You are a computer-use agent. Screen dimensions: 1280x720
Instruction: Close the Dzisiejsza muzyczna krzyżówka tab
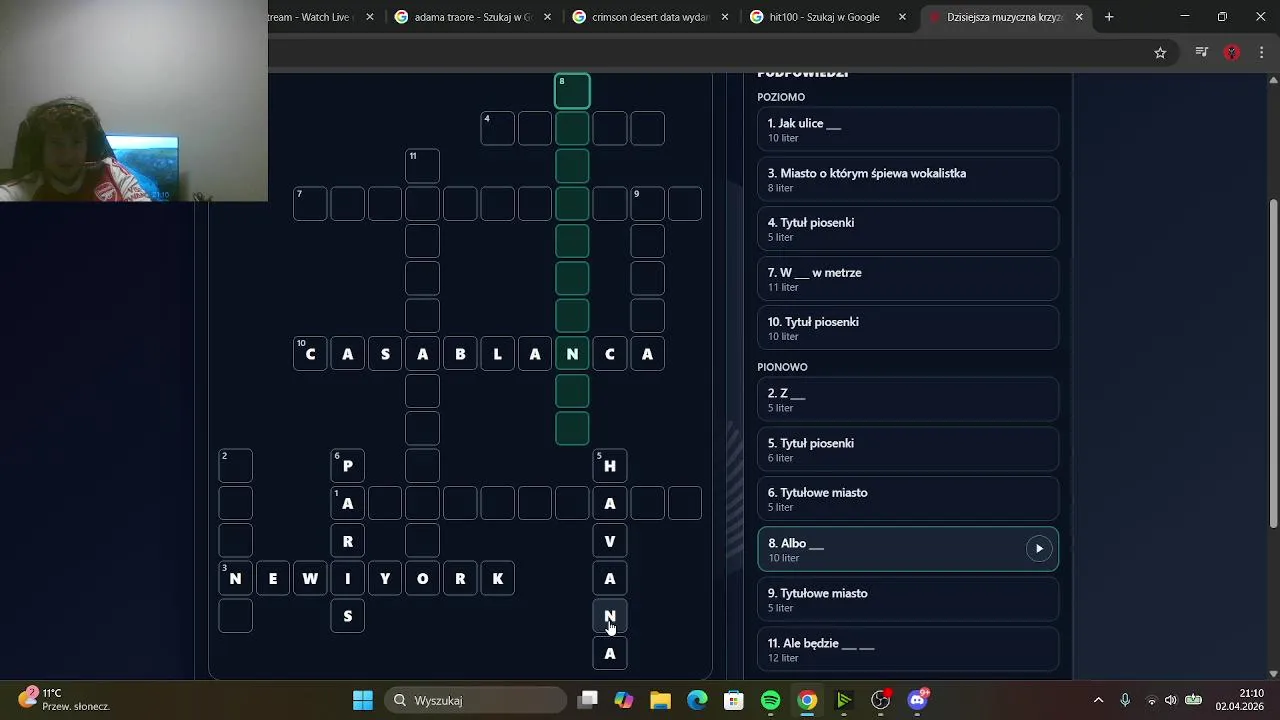[1079, 17]
